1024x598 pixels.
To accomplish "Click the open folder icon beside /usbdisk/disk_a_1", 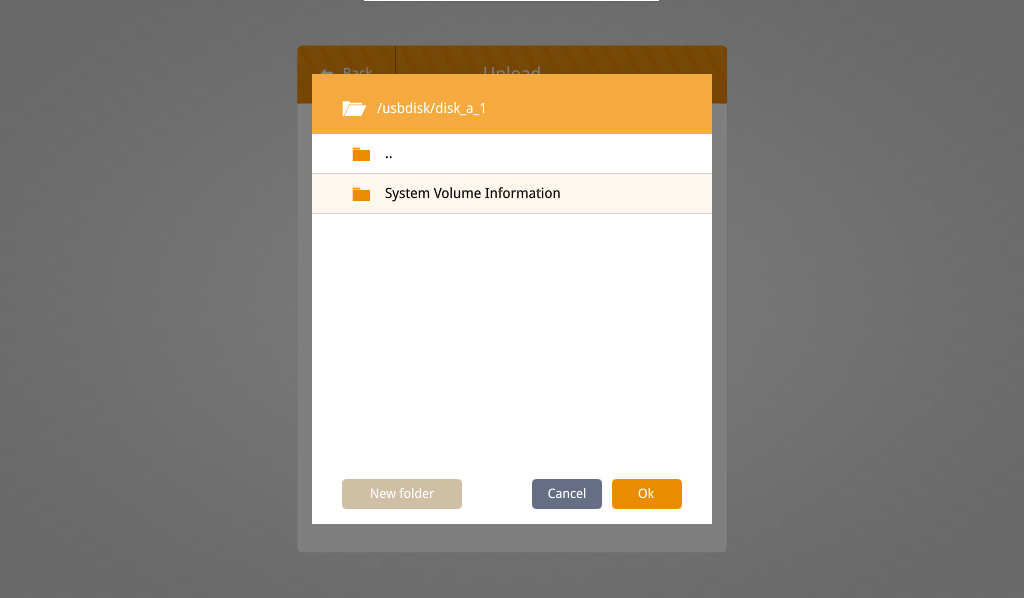I will tap(354, 108).
